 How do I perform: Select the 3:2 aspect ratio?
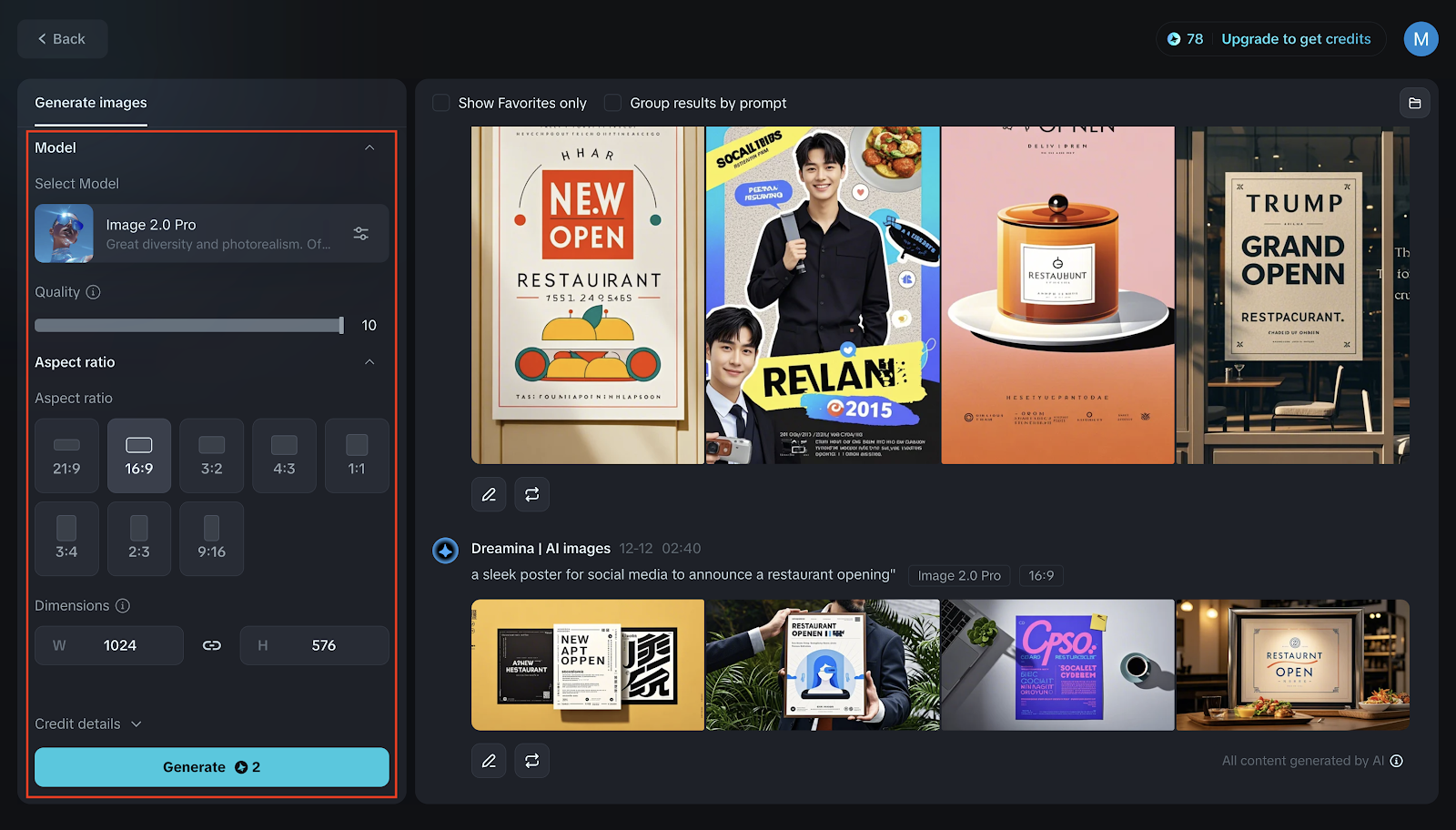211,456
